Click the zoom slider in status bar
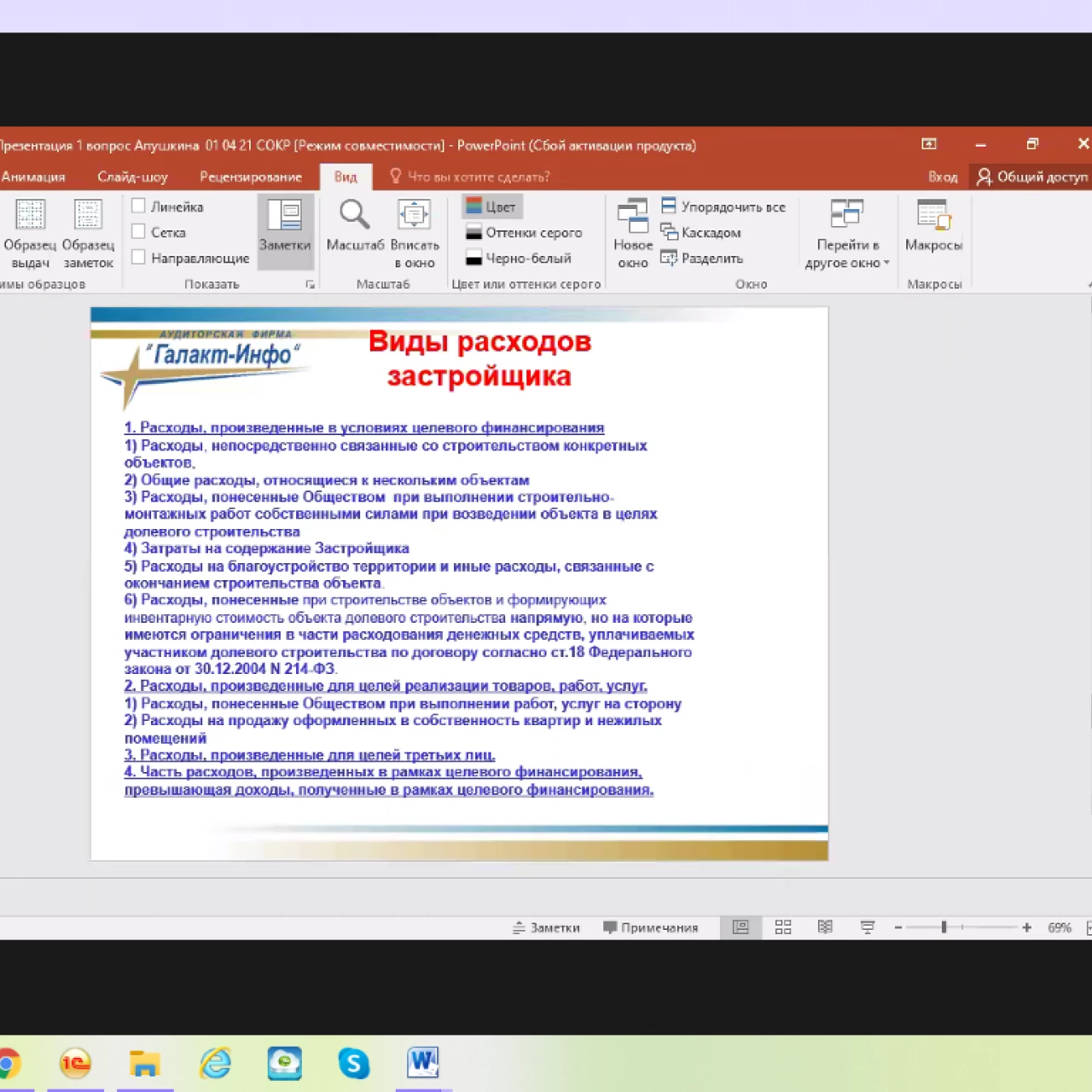Image resolution: width=1092 pixels, height=1092 pixels. click(x=944, y=927)
